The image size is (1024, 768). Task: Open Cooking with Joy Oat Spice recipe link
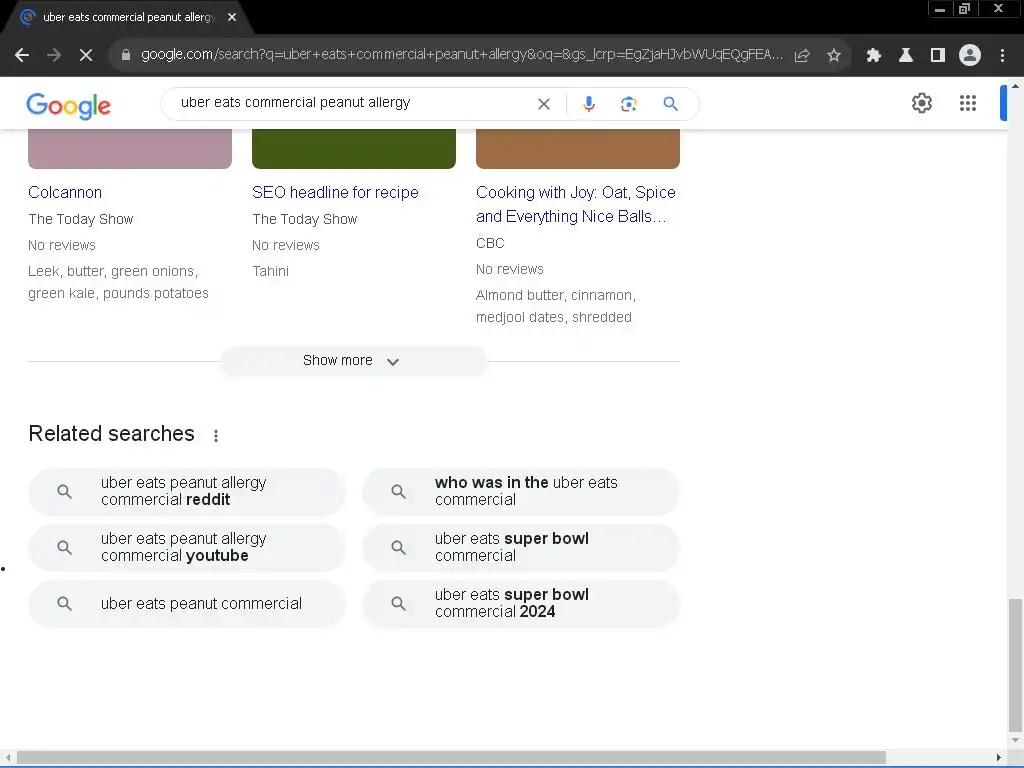click(x=577, y=204)
